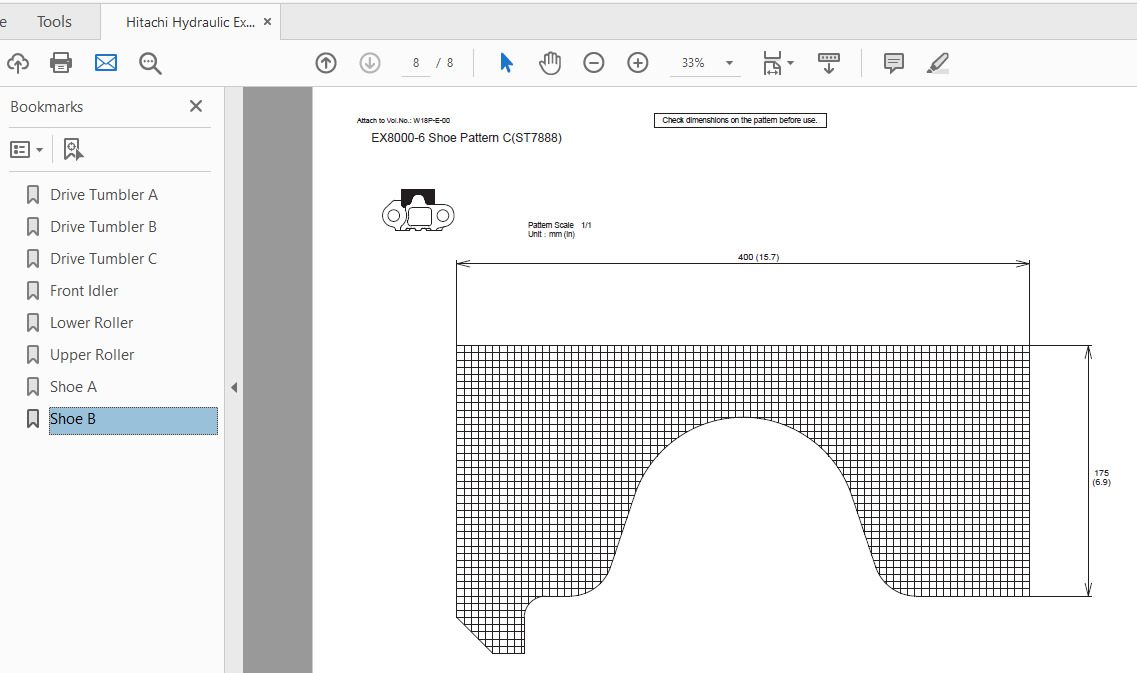Image resolution: width=1137 pixels, height=673 pixels.
Task: Click the upload to cloud icon
Action: [17, 63]
